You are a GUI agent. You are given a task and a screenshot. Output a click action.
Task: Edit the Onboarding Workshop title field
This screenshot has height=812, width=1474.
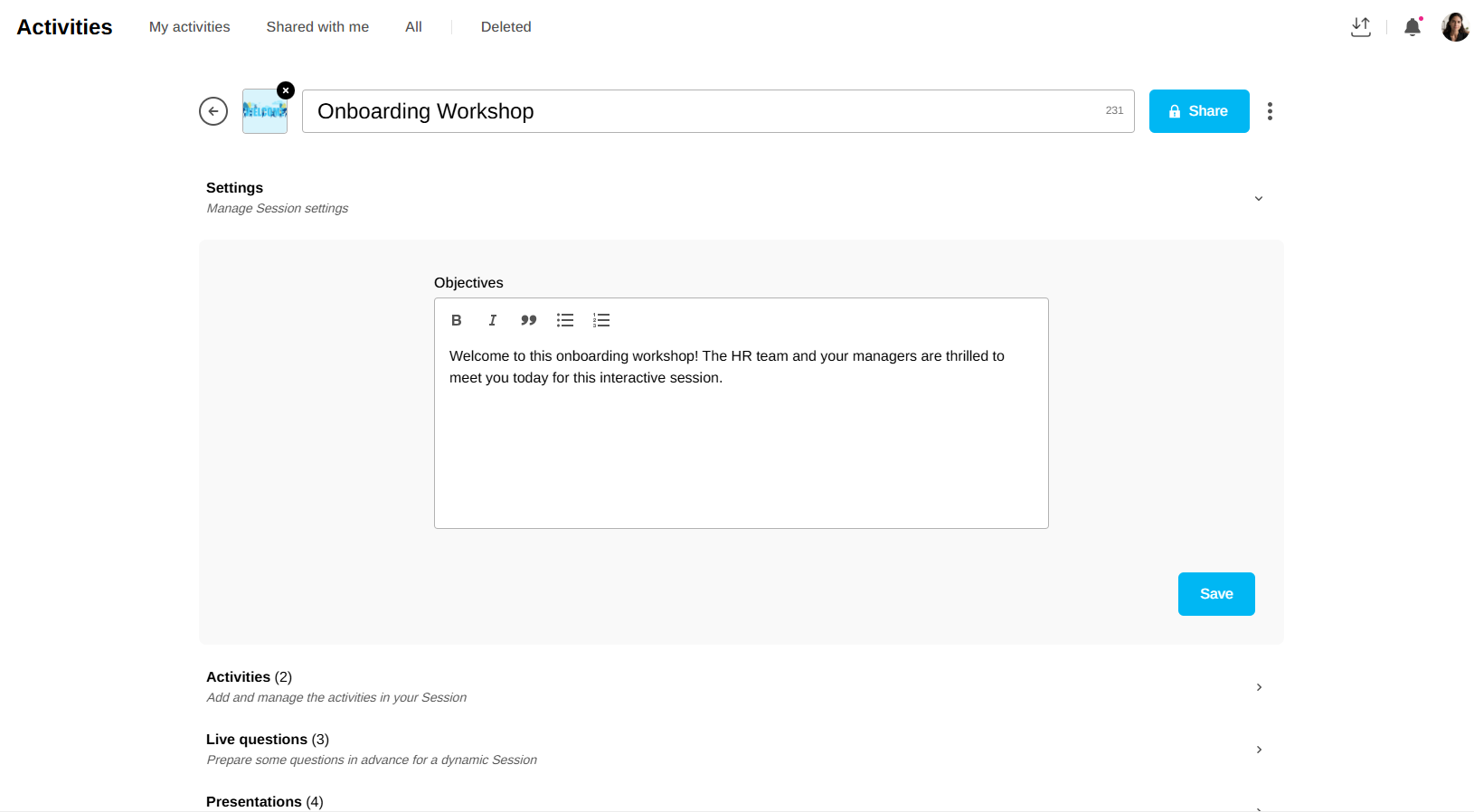point(705,111)
